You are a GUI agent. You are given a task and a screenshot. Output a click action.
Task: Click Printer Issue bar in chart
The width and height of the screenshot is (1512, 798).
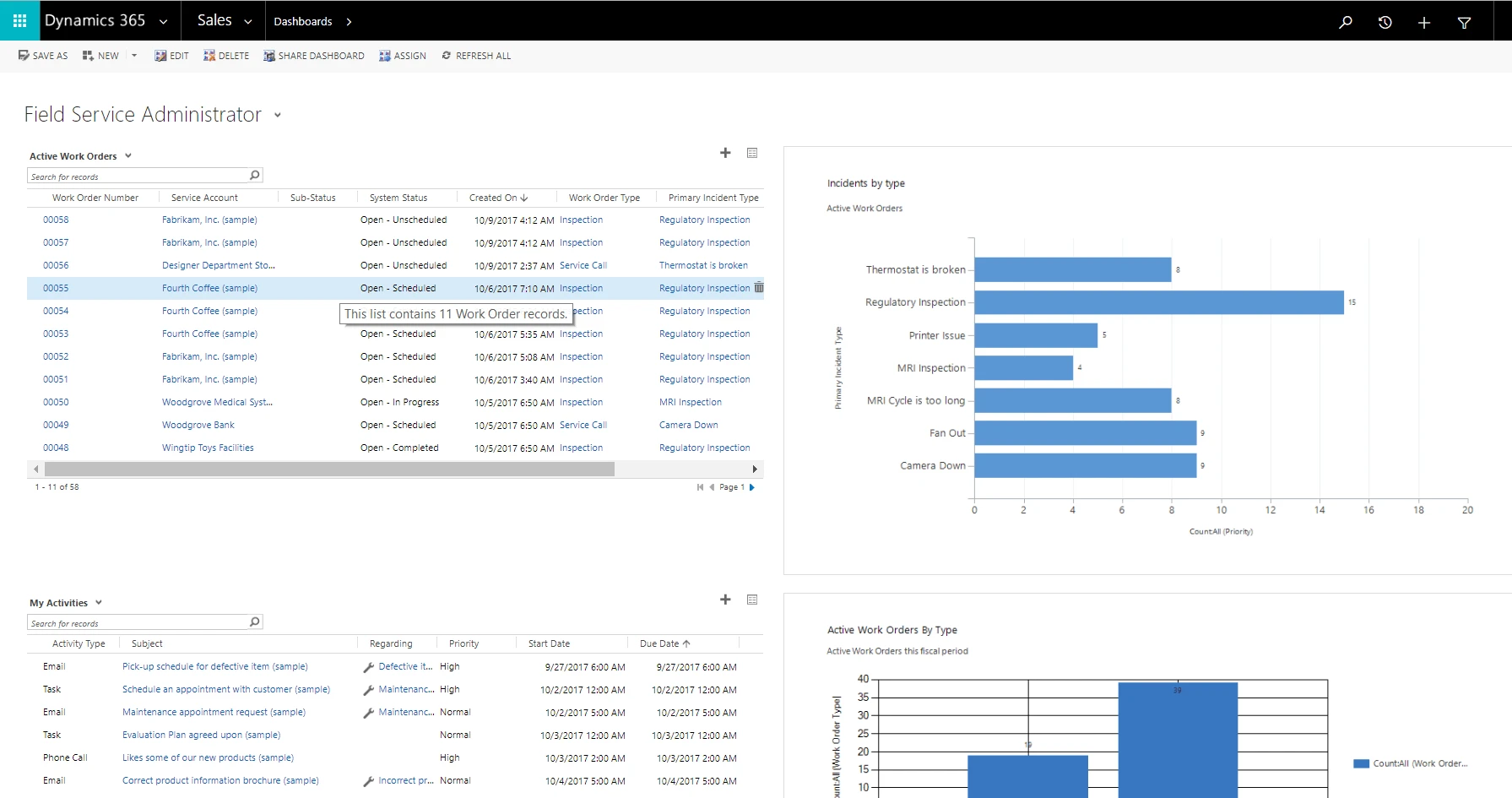[1036, 335]
